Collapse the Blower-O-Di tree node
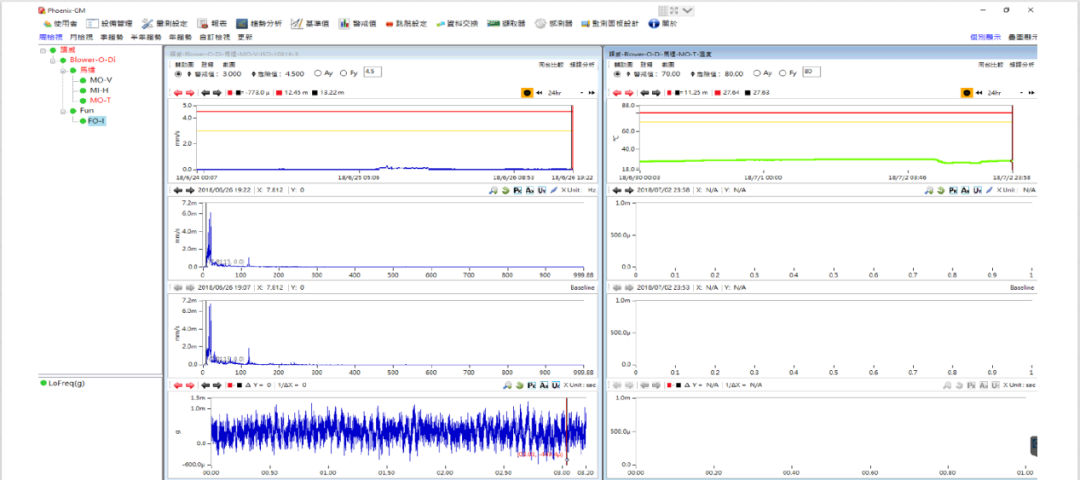Viewport: 1080px width, 480px height. (x=53, y=60)
